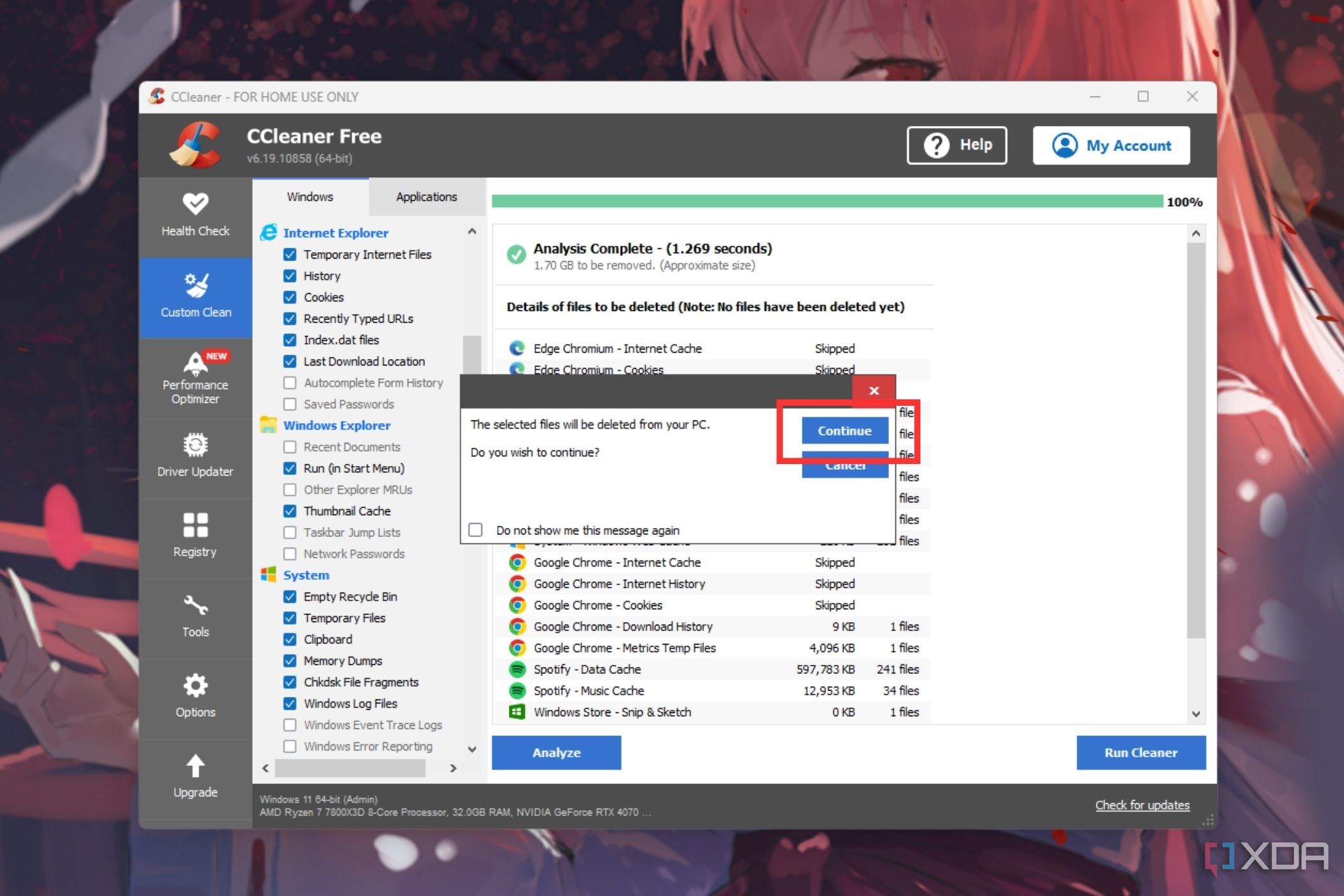Viewport: 1344px width, 896px height.
Task: Click the results panel vertical scrollbar thumb
Action: click(1196, 440)
